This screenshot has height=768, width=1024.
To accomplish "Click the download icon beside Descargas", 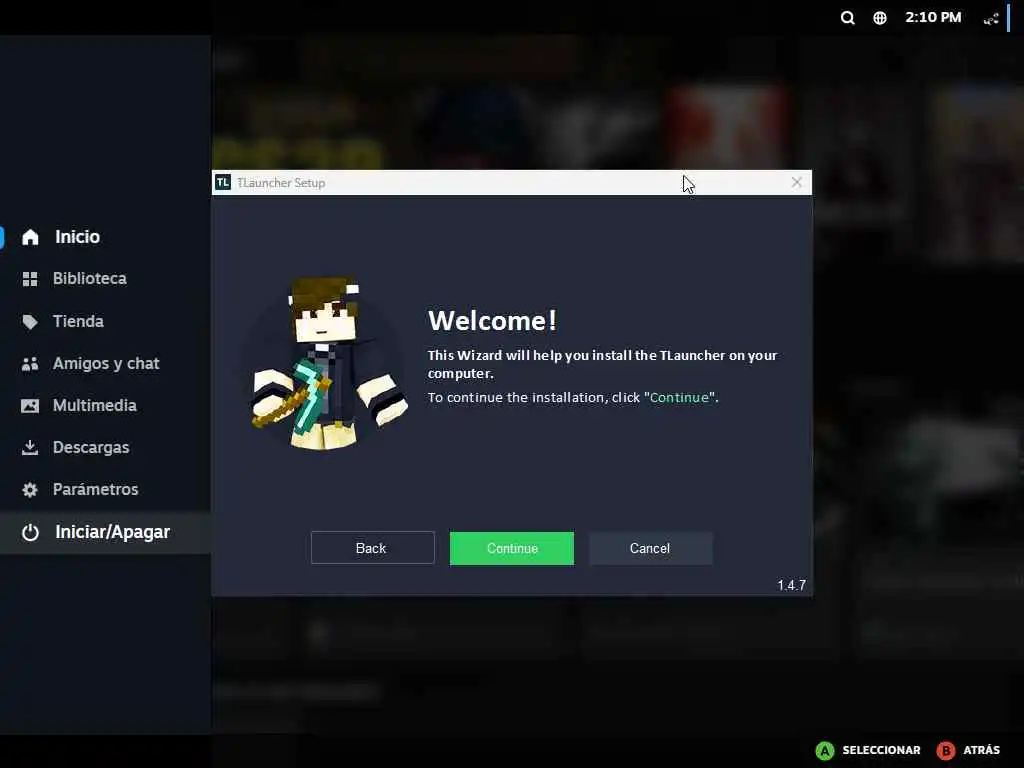I will (x=30, y=447).
